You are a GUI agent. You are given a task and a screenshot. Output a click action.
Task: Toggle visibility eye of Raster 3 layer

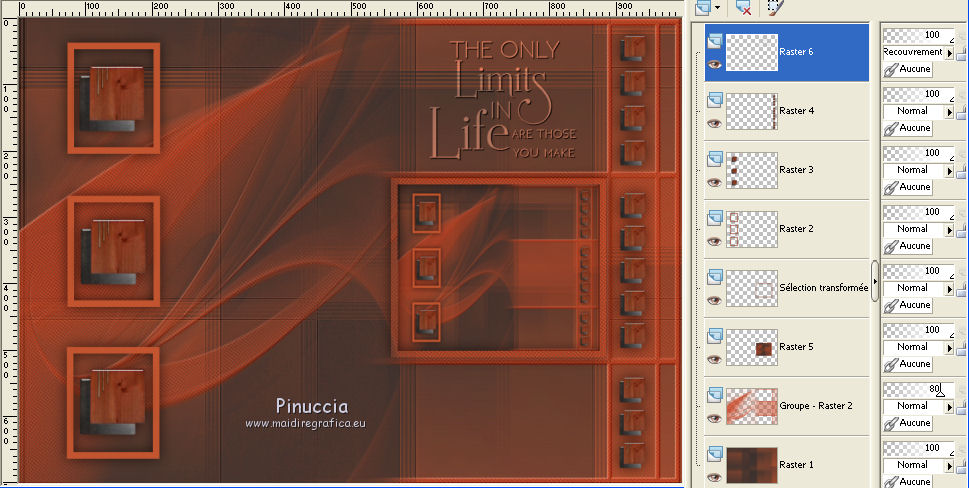point(714,182)
